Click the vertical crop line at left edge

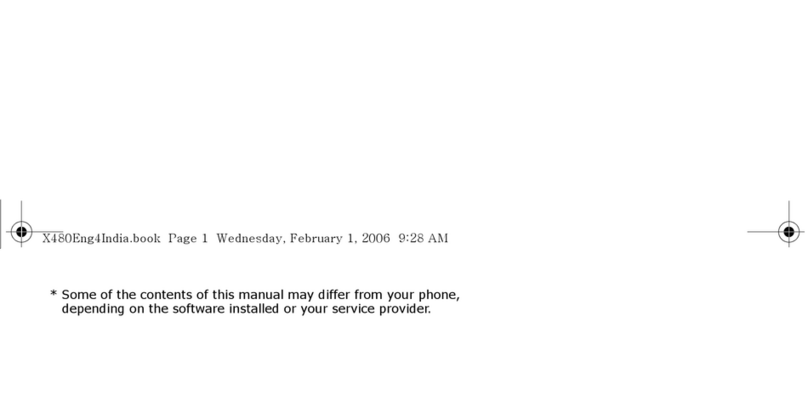tap(1, 224)
